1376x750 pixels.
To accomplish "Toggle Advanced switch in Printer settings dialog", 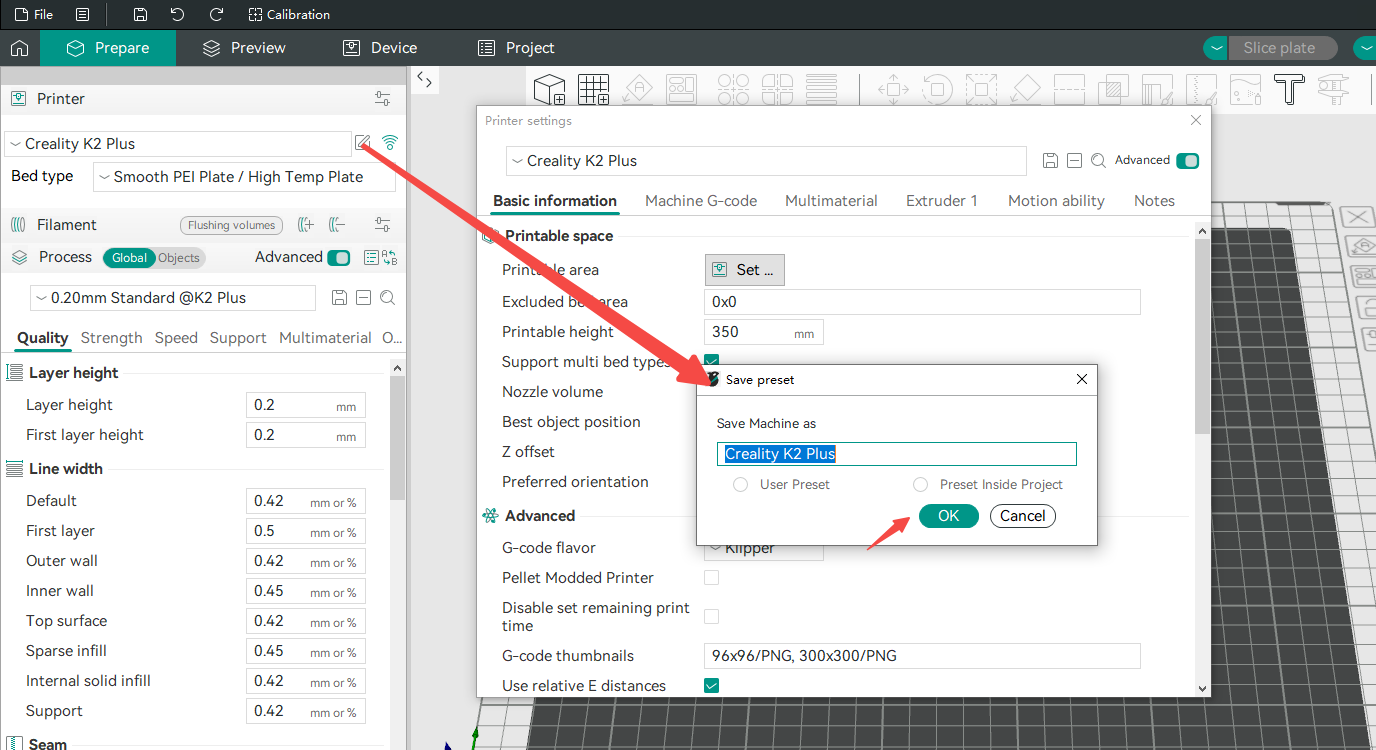I will pos(1188,161).
